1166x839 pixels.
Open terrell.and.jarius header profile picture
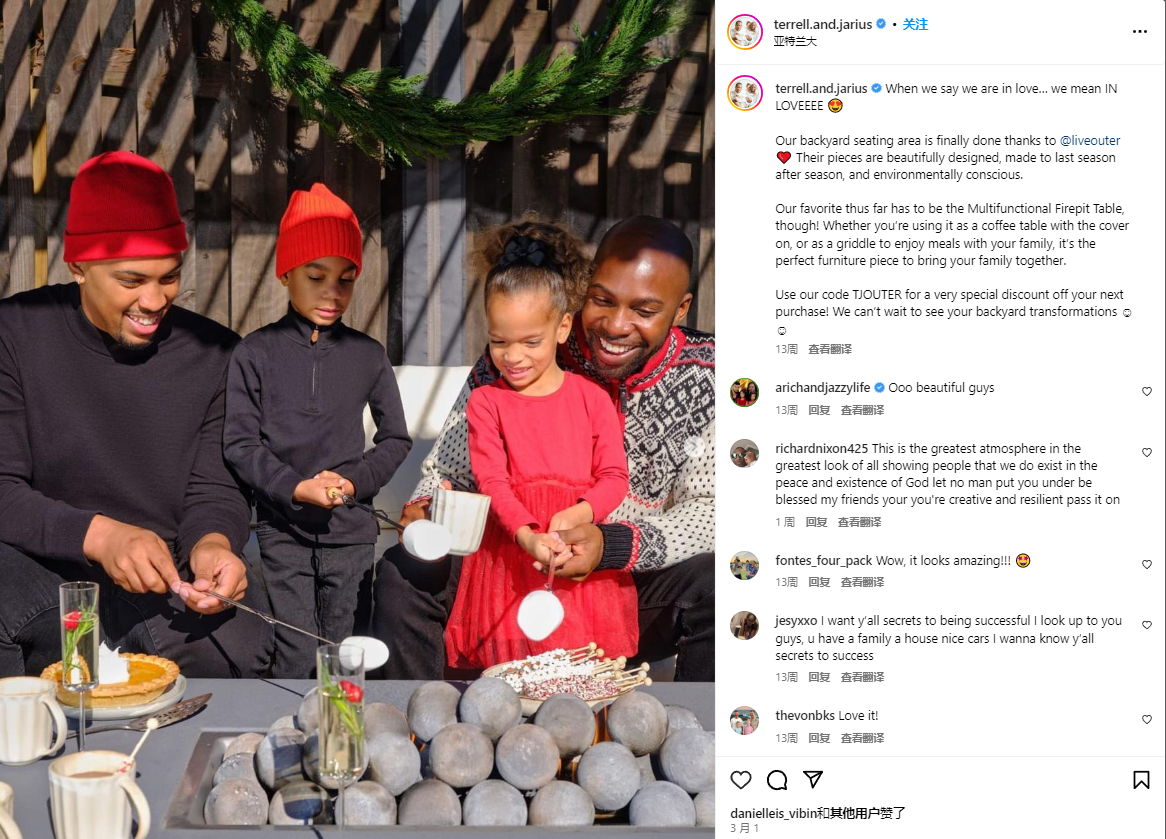click(745, 32)
